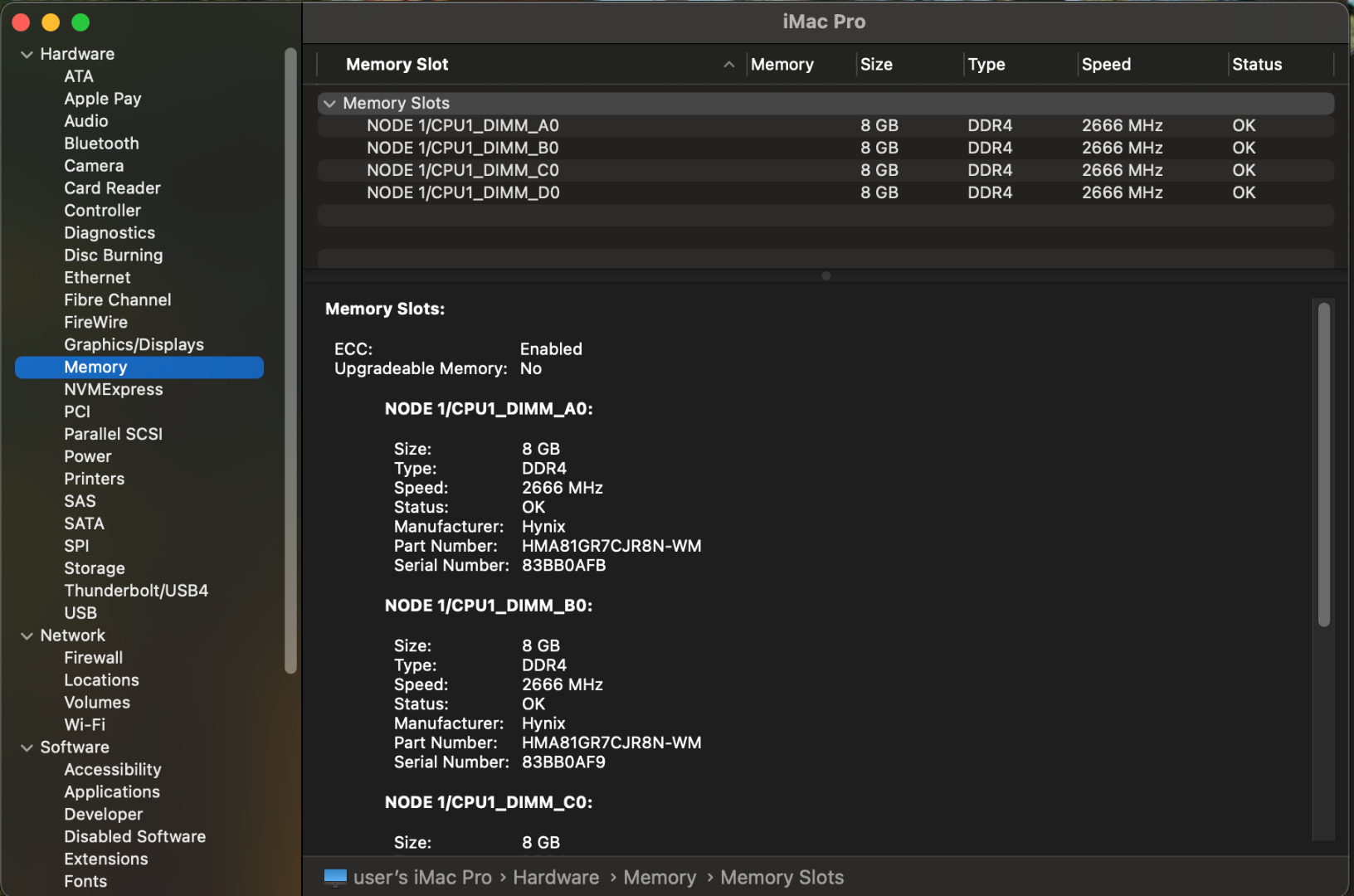Open NVMExpress information

click(x=114, y=390)
